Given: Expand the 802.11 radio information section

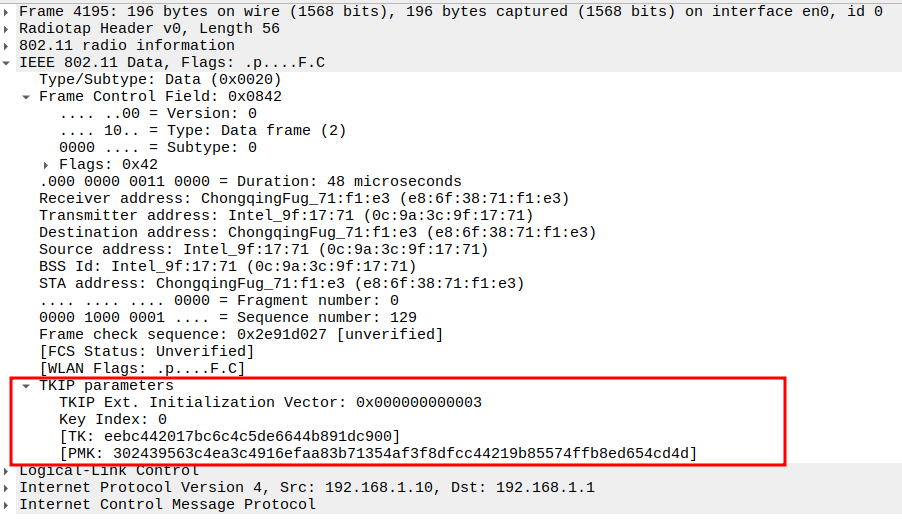Looking at the screenshot, I should tap(8, 46).
